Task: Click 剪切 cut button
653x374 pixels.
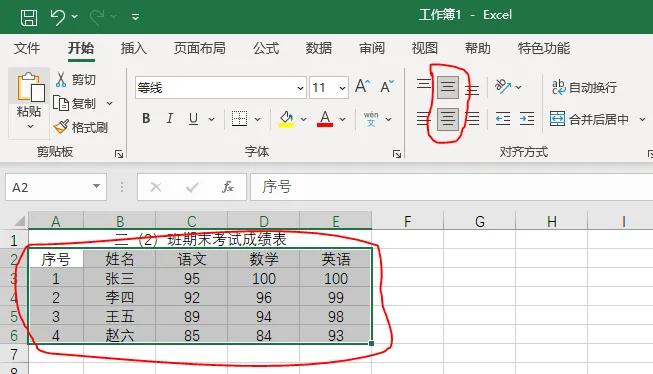Action: pyautogui.click(x=76, y=79)
